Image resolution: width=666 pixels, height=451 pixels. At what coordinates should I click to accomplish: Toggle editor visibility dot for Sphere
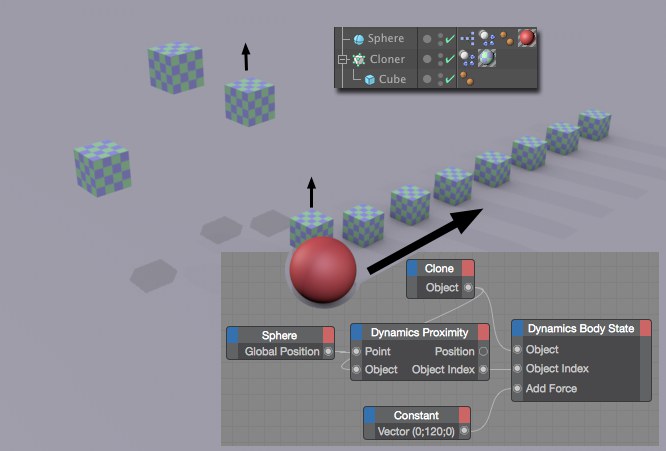pos(440,36)
